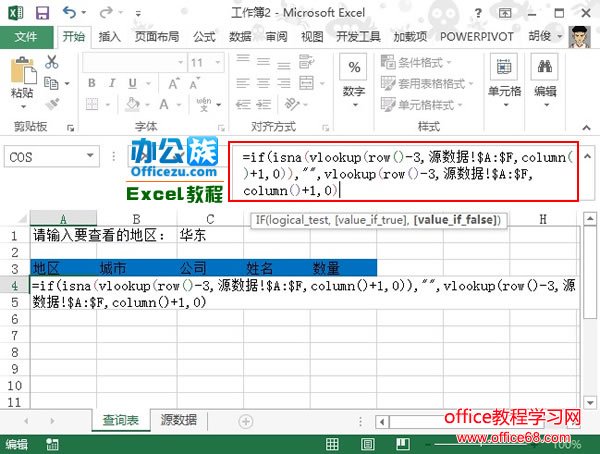Open the 开发工具 ribbon tab
600x454 pixels.
coord(358,37)
